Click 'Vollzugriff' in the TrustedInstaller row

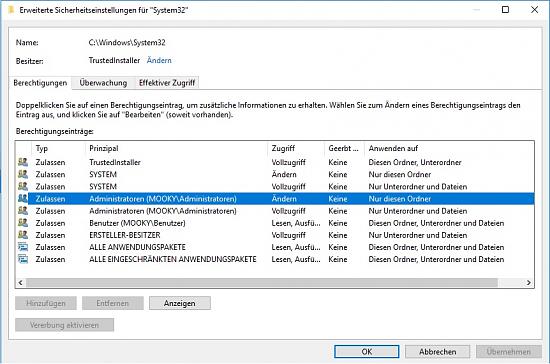(288, 162)
